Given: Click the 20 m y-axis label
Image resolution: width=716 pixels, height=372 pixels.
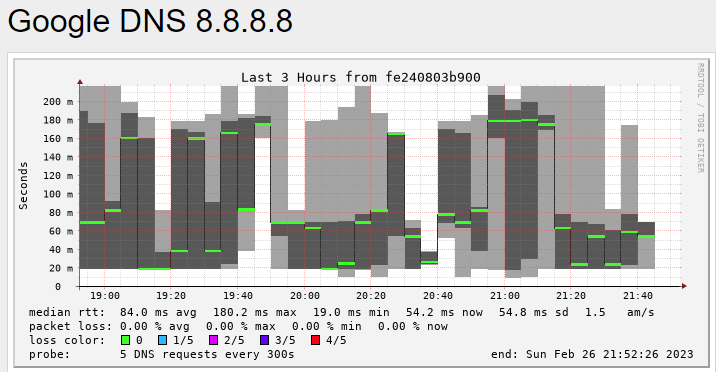Looking at the screenshot, I should point(61,268).
